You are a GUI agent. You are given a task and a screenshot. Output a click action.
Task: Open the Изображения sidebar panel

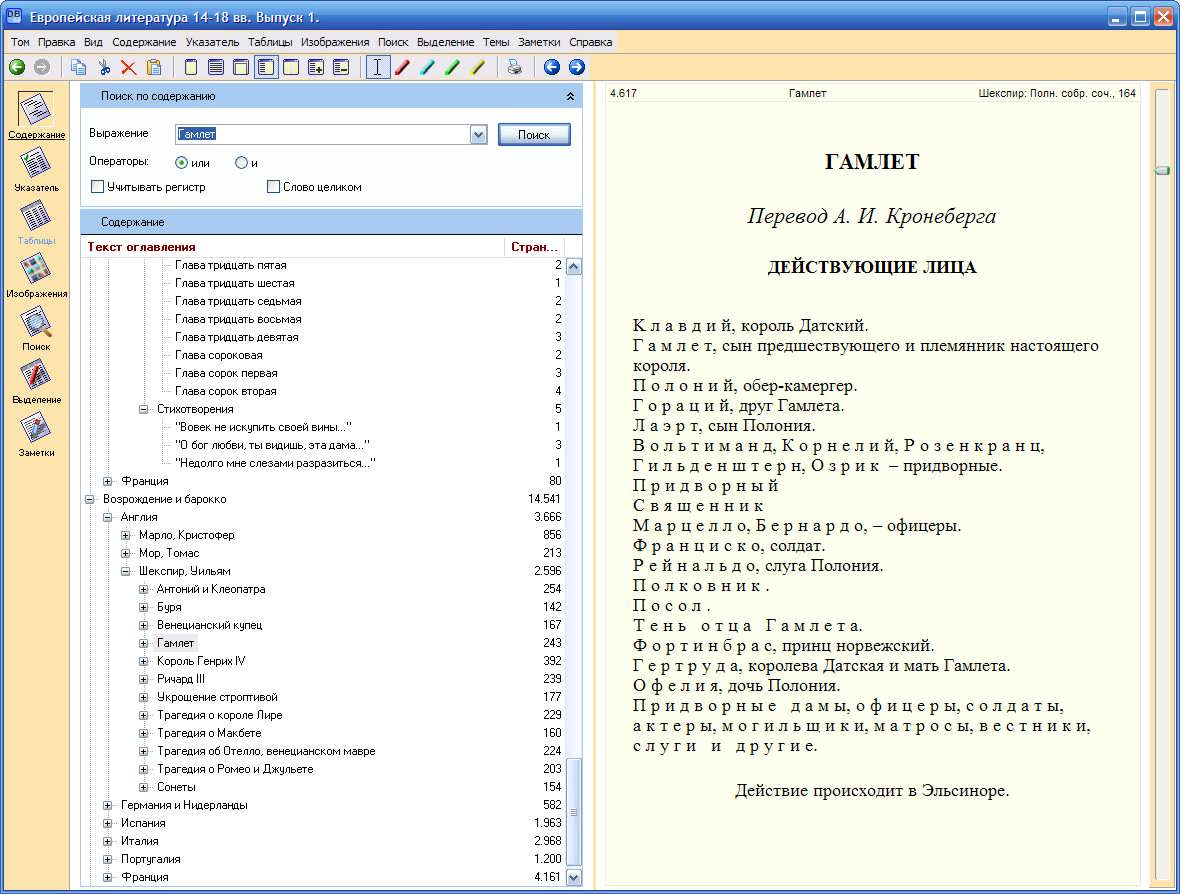click(36, 275)
